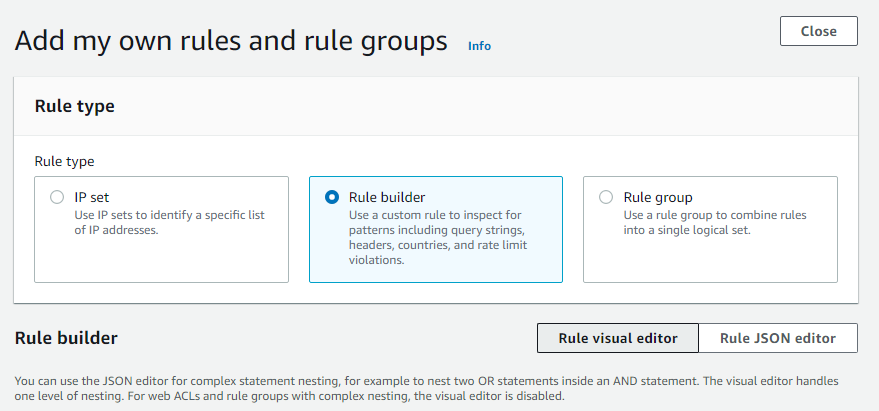Click the paragraph explaining JSON editor nesting
Screen dimensions: 879x411
[x=427, y=389]
